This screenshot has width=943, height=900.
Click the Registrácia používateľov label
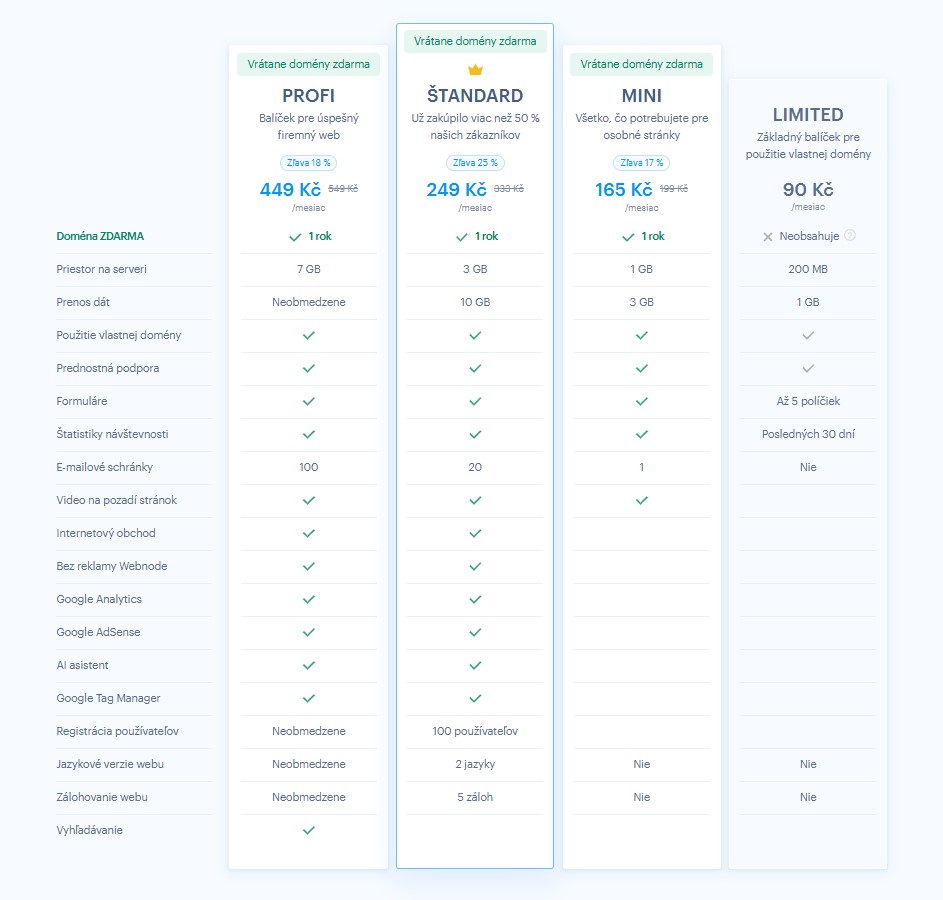117,731
